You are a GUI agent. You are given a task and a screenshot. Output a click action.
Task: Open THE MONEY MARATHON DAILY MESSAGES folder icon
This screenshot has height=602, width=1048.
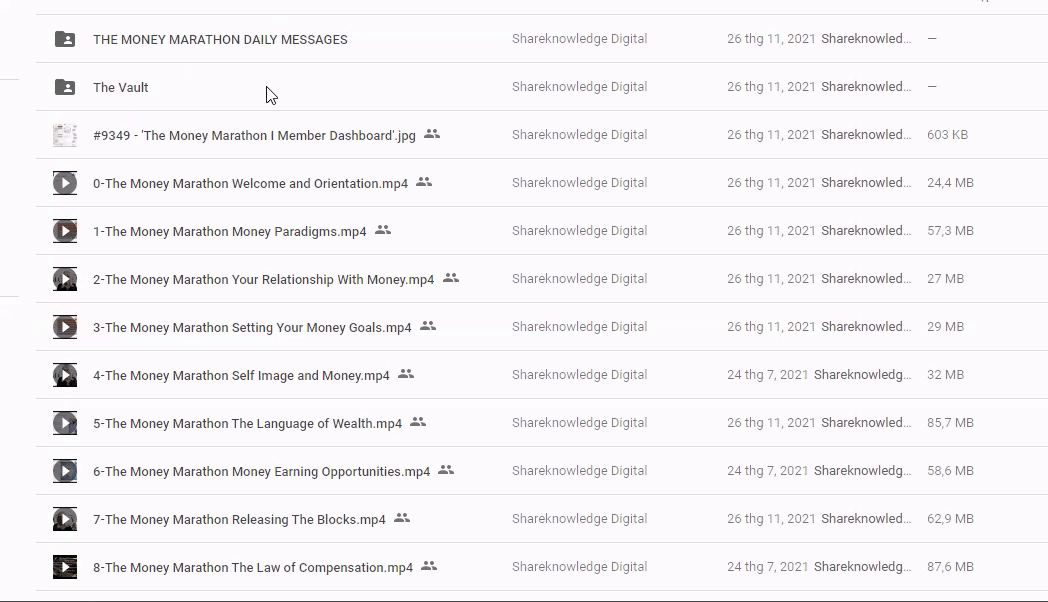[x=65, y=39]
